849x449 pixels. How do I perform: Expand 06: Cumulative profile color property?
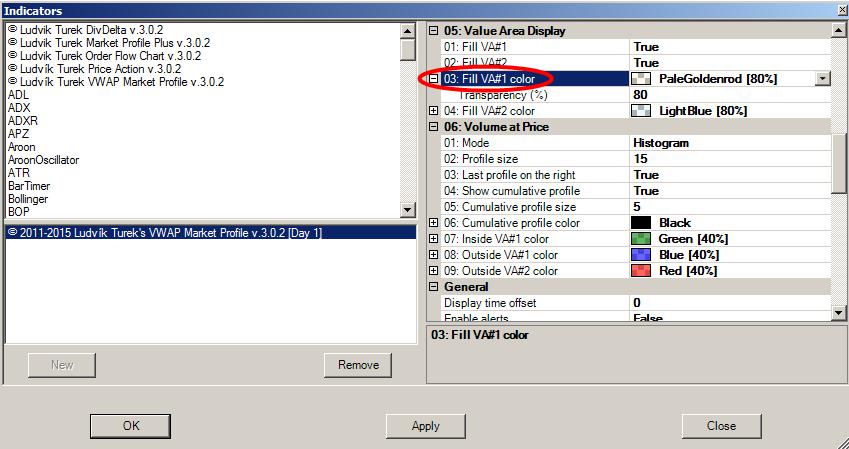(433, 223)
